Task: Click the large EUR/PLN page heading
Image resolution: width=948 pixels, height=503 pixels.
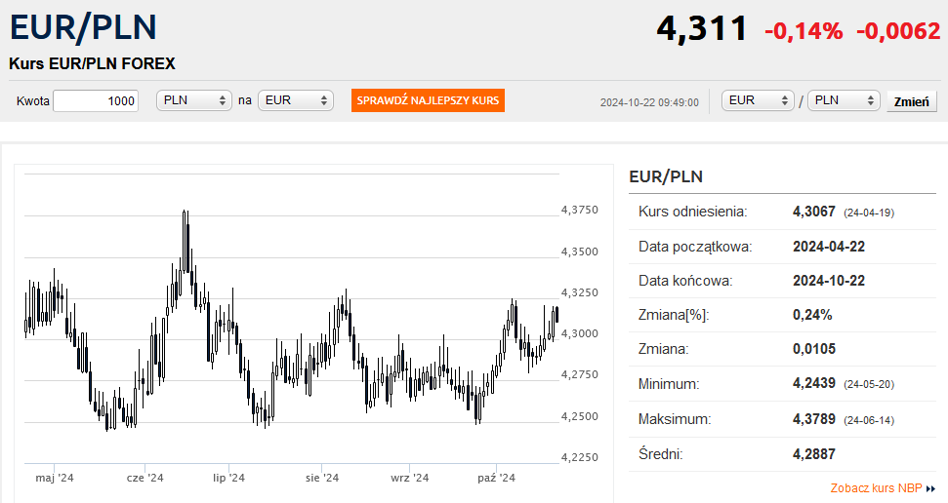Action: point(83,27)
